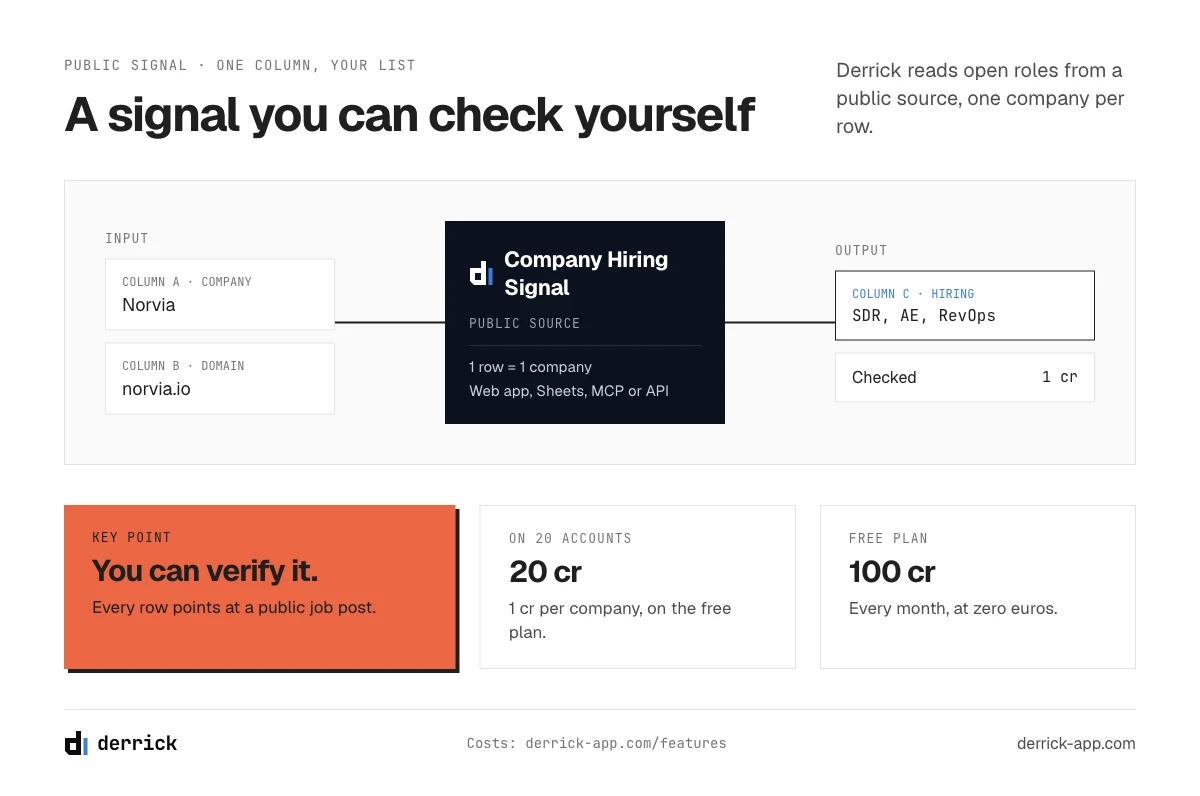The width and height of the screenshot is (1200, 796).
Task: Click the '100 cr' figure
Action: [892, 572]
